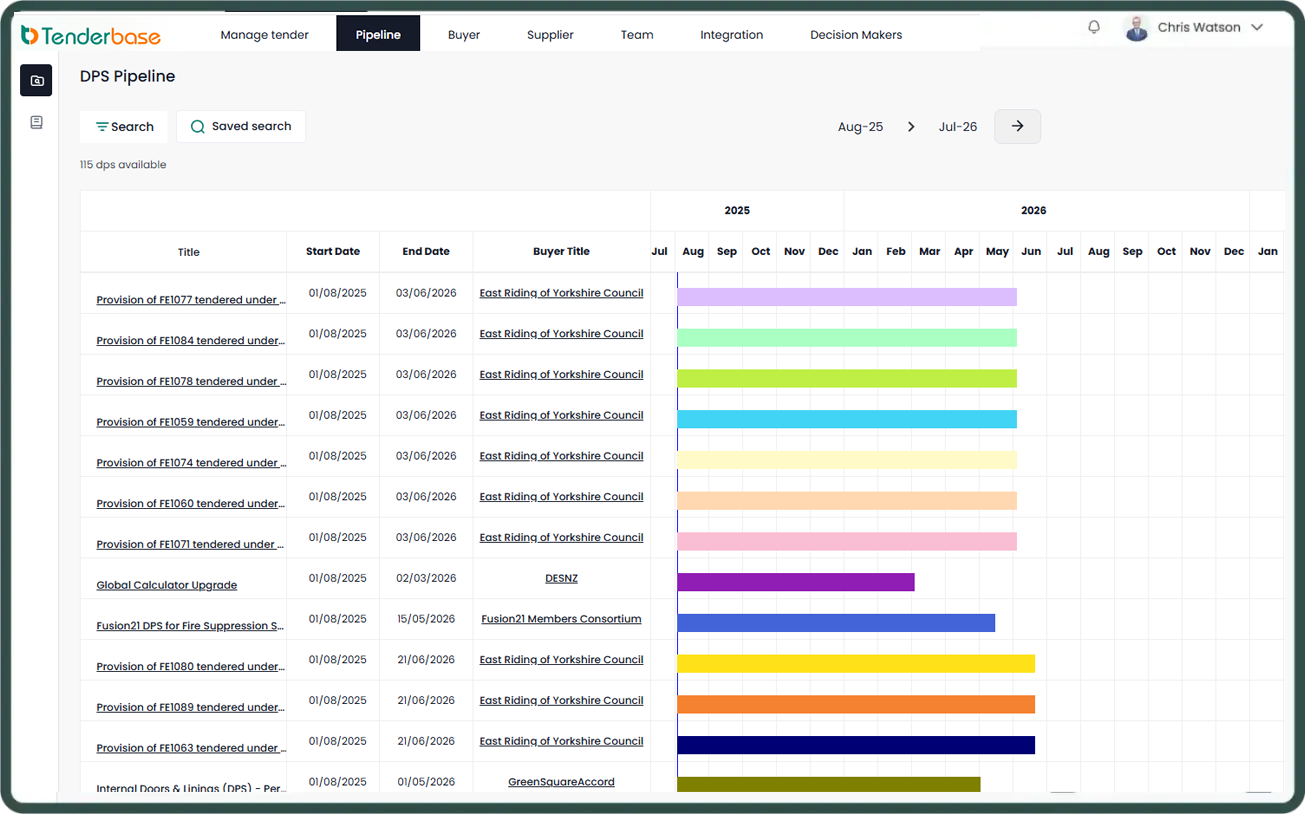Open the folder search sidebar icon
The width and height of the screenshot is (1305, 814).
36,81
